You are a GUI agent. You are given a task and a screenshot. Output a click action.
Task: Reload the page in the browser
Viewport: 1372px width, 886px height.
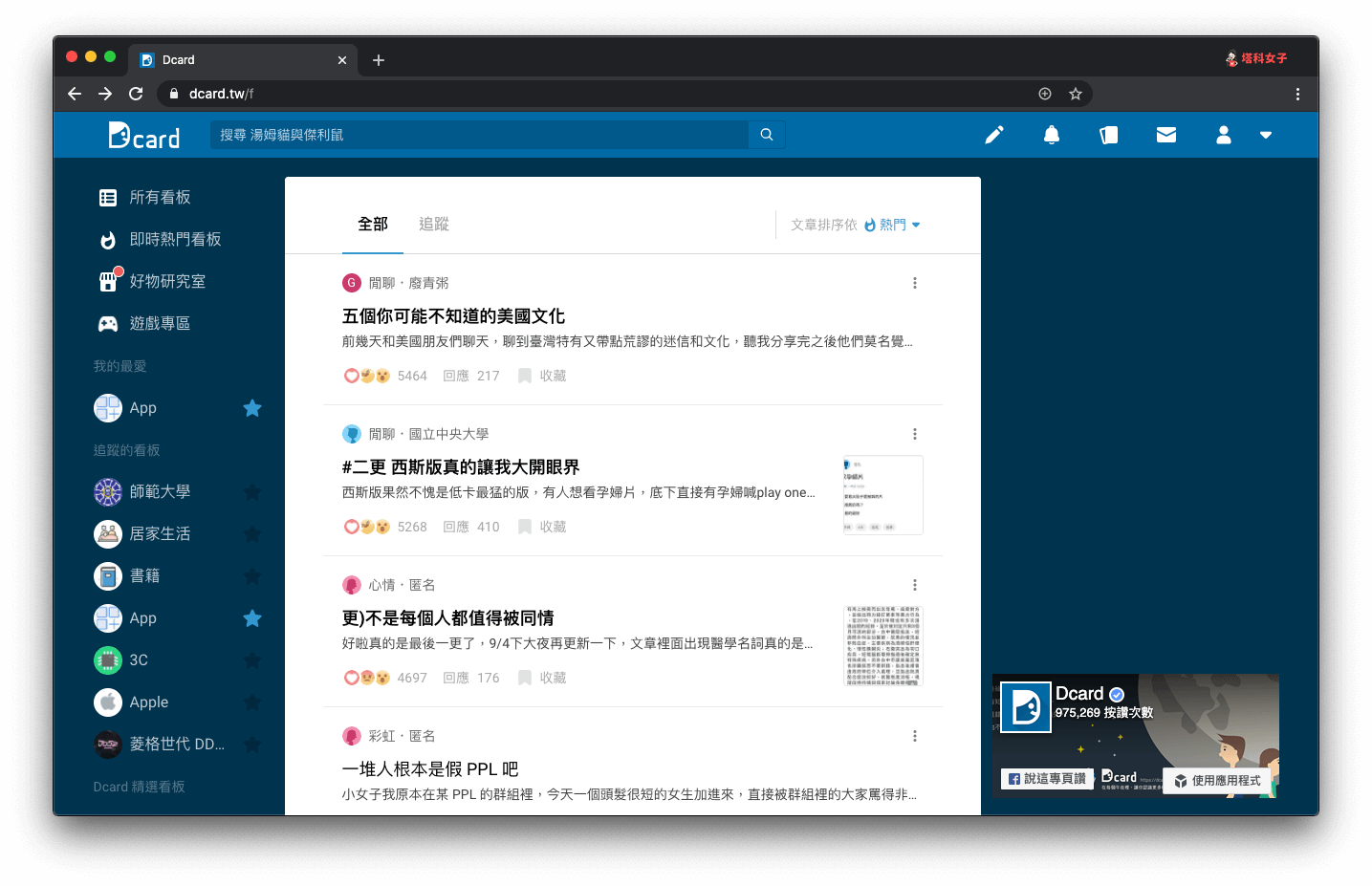(136, 94)
